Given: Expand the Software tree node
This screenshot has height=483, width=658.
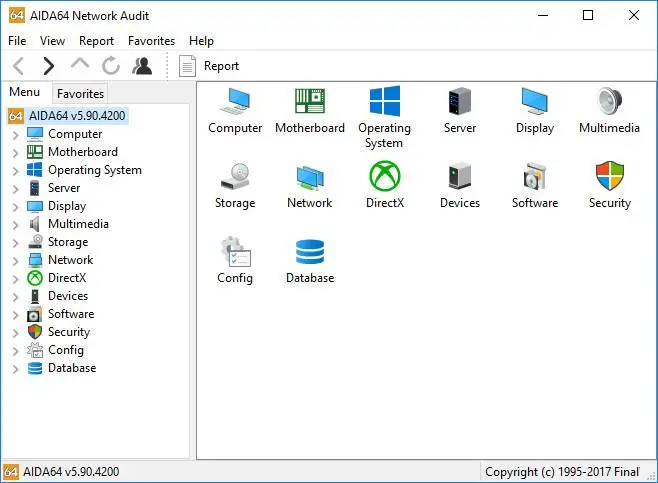Looking at the screenshot, I should (16, 315).
